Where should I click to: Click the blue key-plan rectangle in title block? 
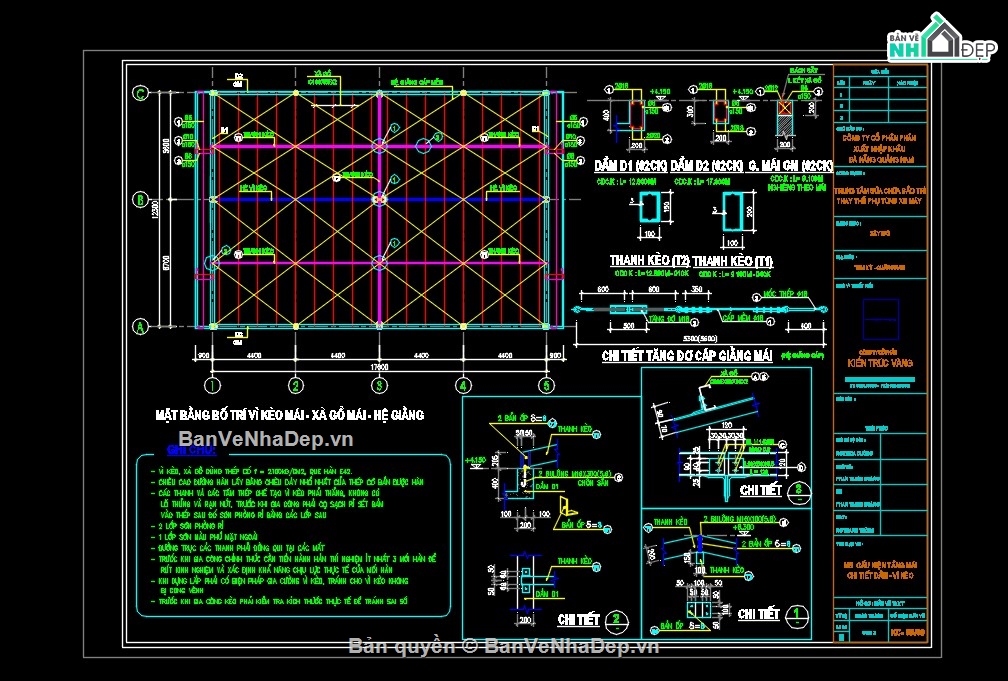click(881, 319)
